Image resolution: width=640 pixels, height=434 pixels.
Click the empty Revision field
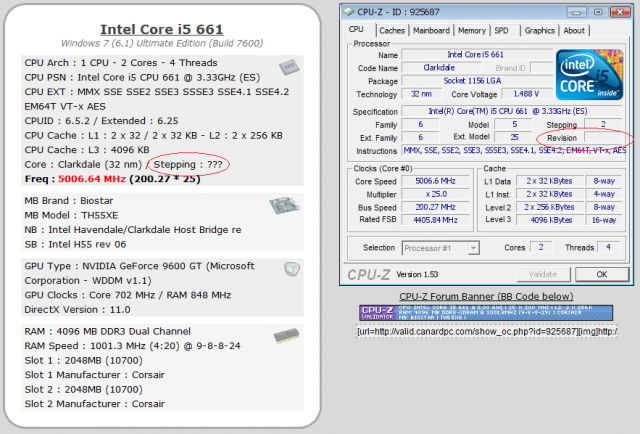603,137
